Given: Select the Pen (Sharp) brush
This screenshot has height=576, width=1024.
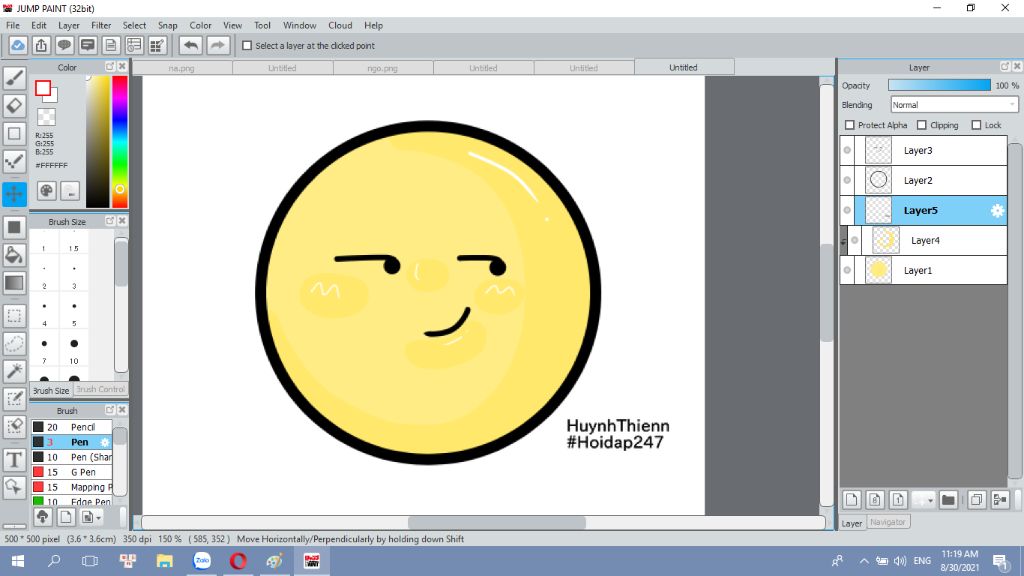Looking at the screenshot, I should [72, 457].
